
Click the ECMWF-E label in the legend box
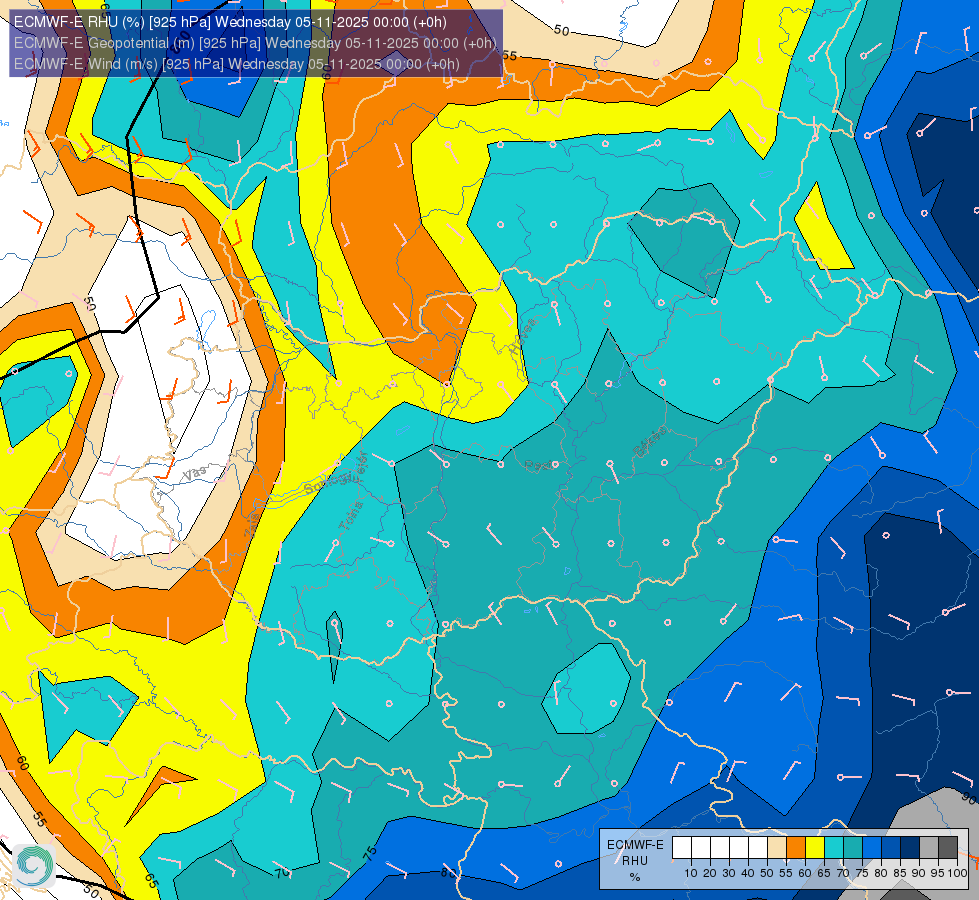pos(635,845)
